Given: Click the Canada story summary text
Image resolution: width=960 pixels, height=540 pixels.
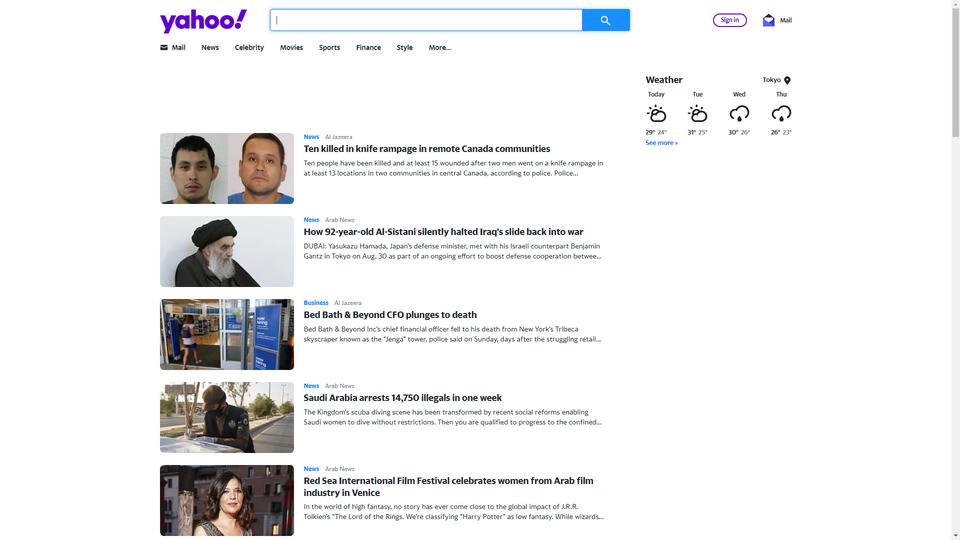Looking at the screenshot, I should [454, 168].
